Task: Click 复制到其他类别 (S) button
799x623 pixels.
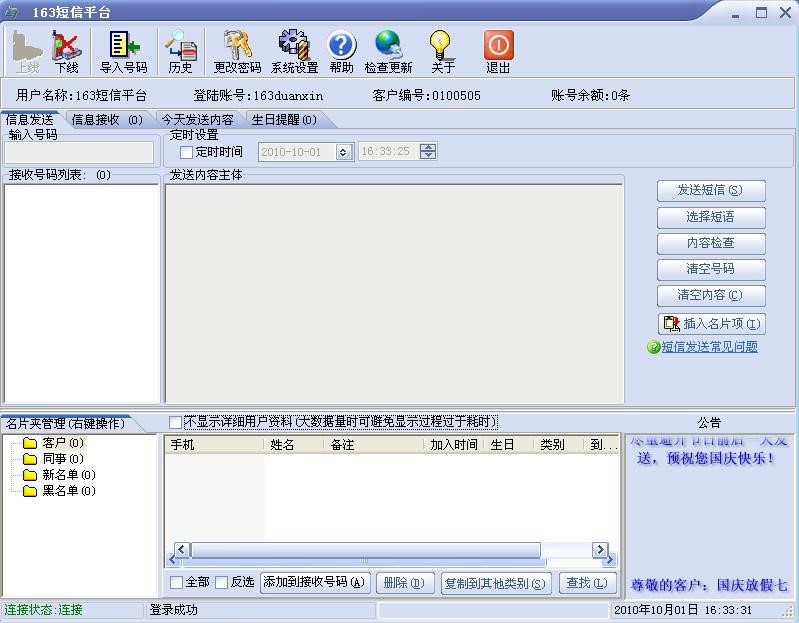Action: pyautogui.click(x=495, y=583)
